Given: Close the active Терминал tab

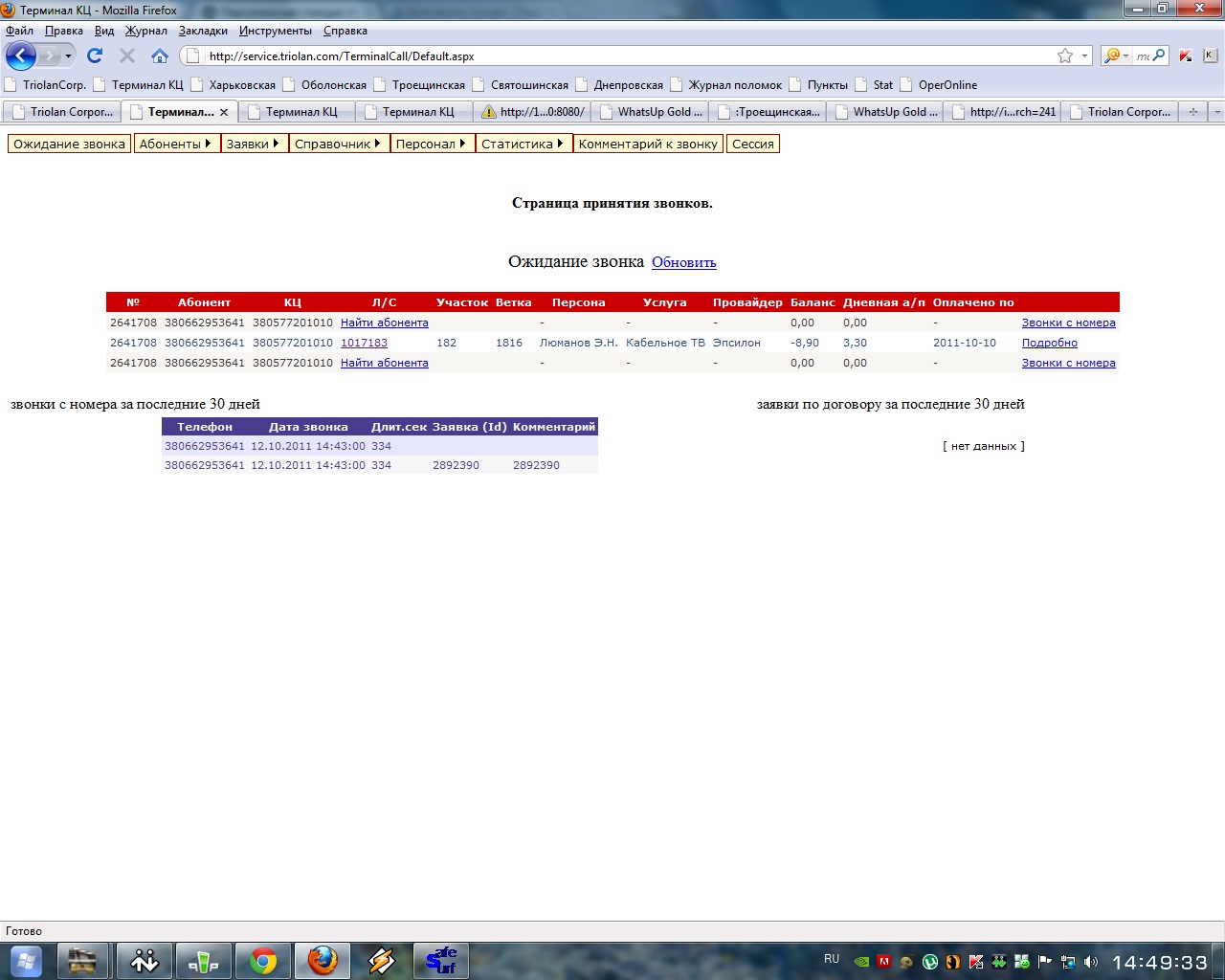Looking at the screenshot, I should point(224,112).
